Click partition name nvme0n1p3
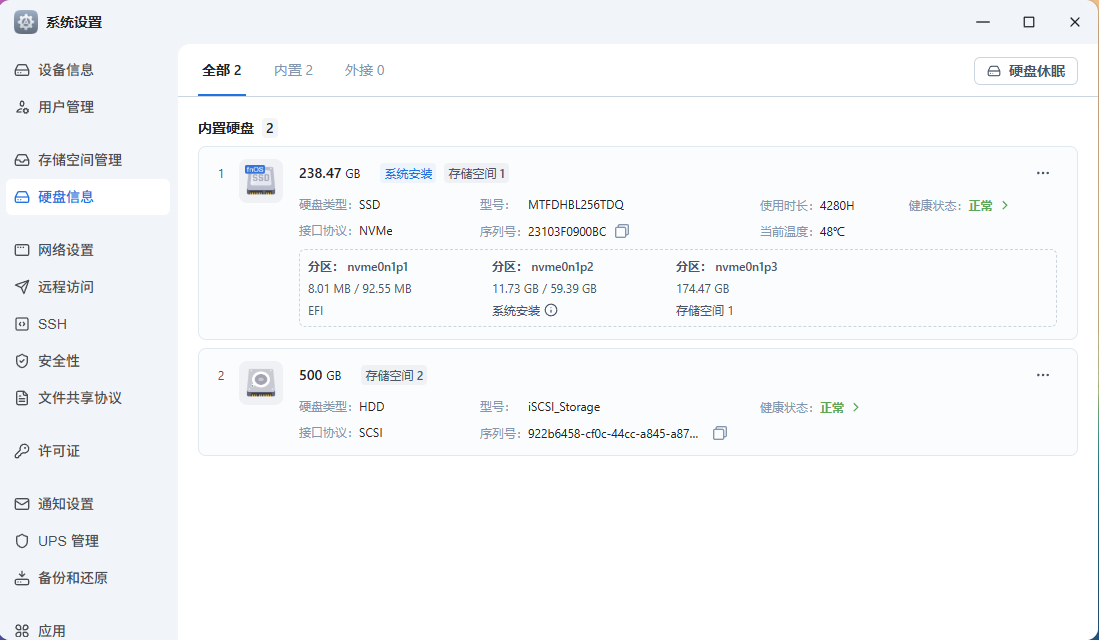The width and height of the screenshot is (1099, 640). click(746, 267)
